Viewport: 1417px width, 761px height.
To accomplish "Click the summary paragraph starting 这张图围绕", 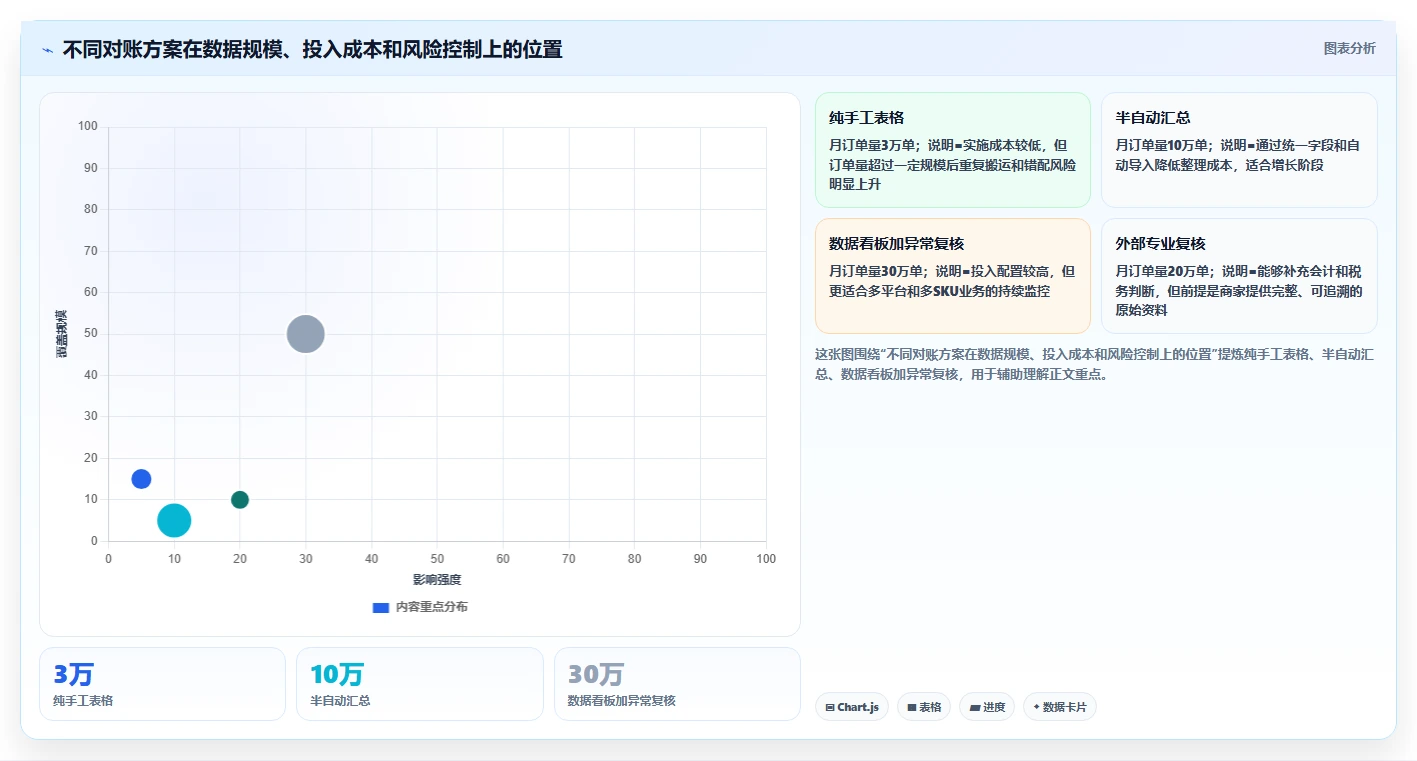I will click(1095, 365).
